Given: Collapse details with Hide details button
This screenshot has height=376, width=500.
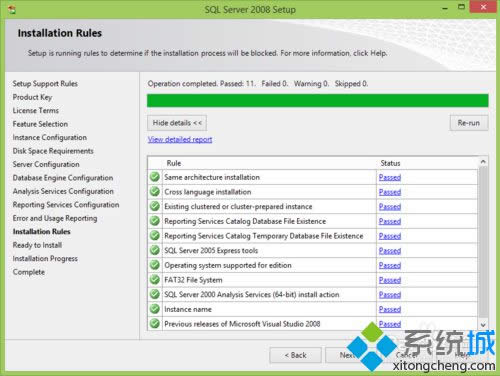Looking at the screenshot, I should click(x=177, y=123).
